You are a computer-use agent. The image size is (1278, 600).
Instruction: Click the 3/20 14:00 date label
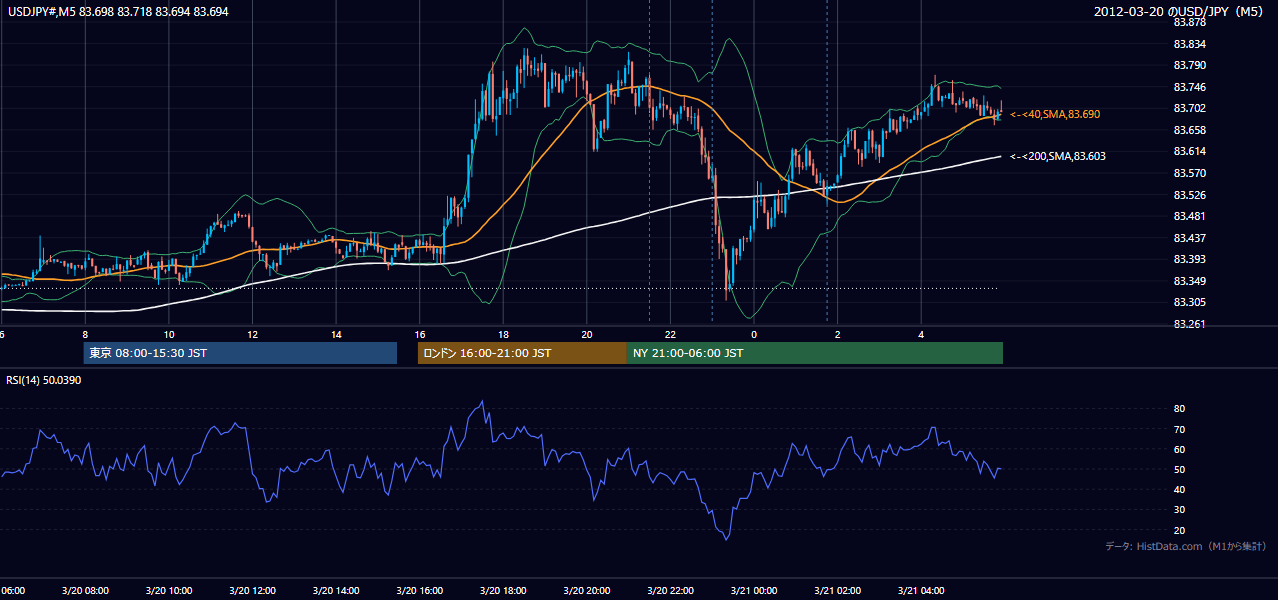tap(337, 590)
